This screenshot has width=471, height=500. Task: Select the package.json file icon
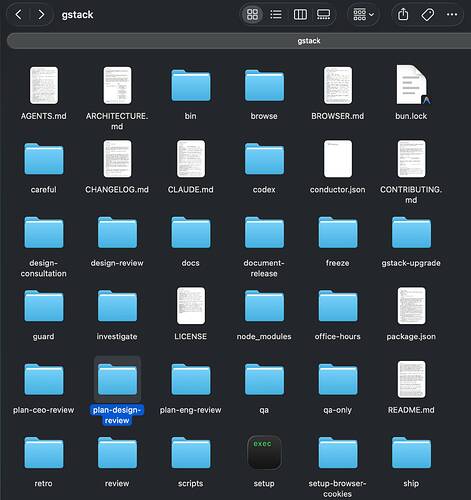[x=411, y=306]
